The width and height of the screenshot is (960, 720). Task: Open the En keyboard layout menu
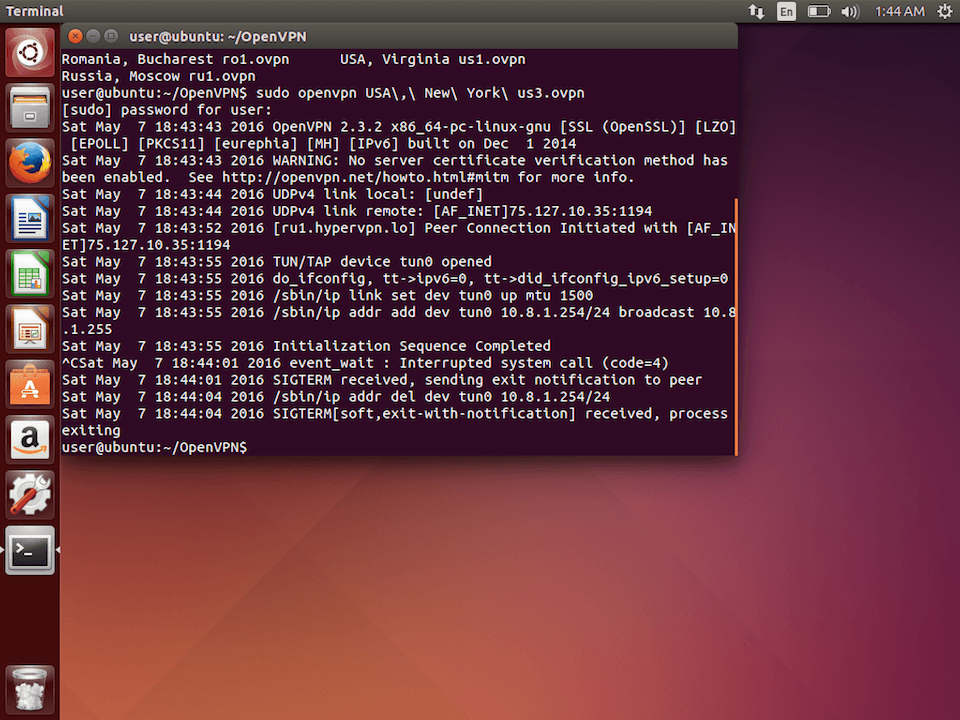click(786, 11)
